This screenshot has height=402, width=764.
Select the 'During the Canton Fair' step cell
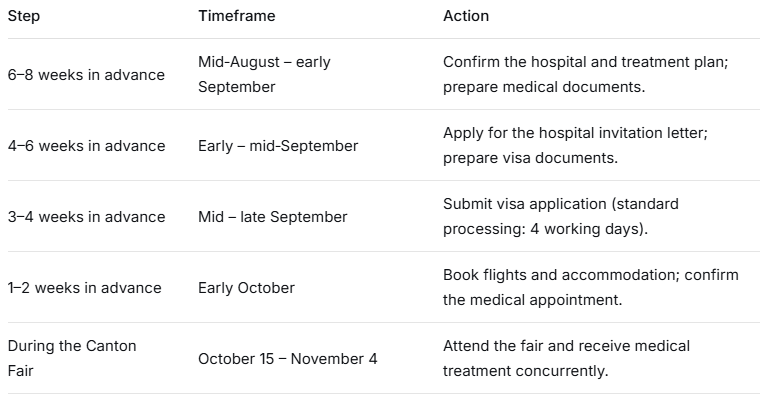pyautogui.click(x=72, y=359)
